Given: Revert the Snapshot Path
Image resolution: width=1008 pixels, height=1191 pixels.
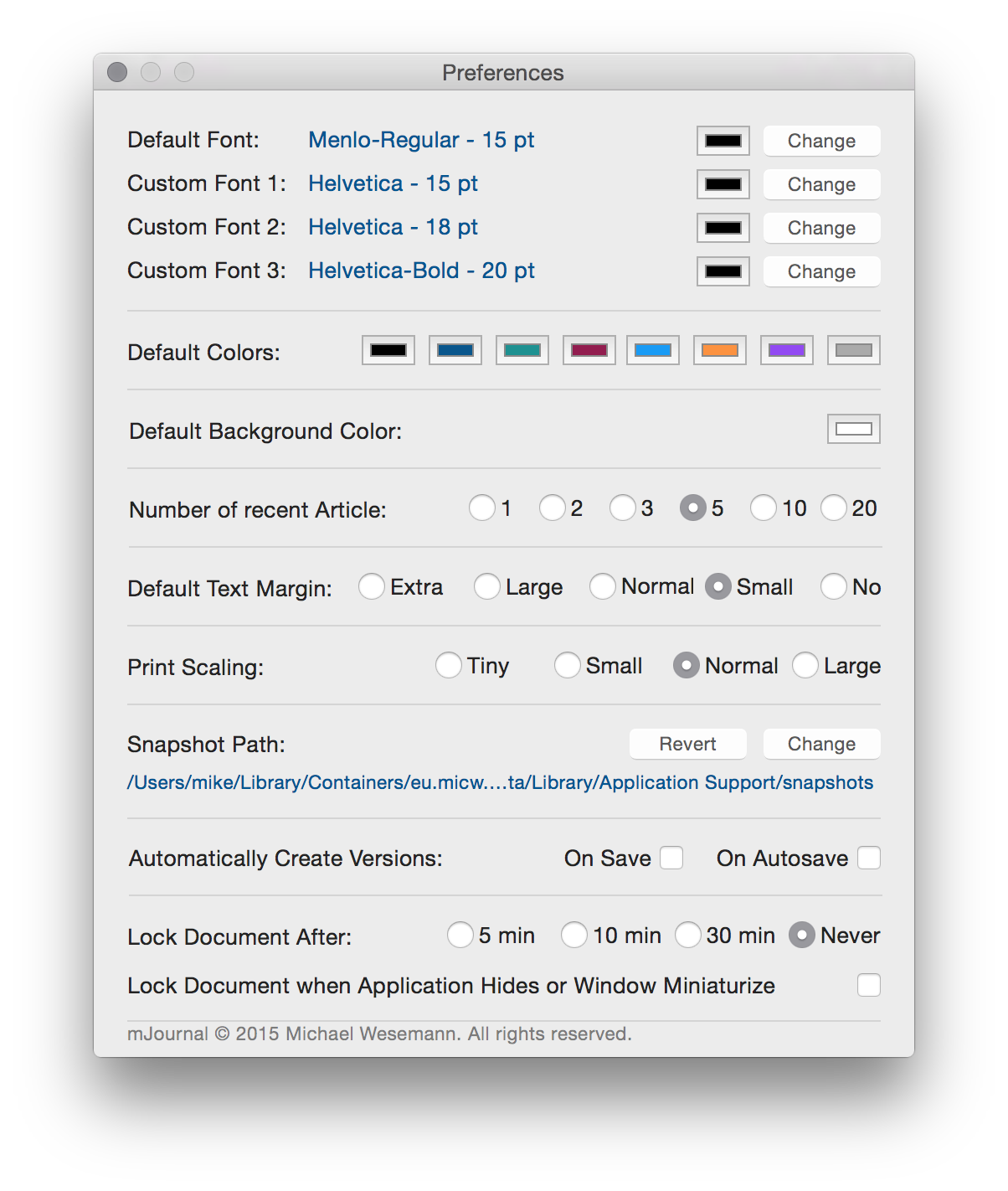Looking at the screenshot, I should click(x=687, y=744).
